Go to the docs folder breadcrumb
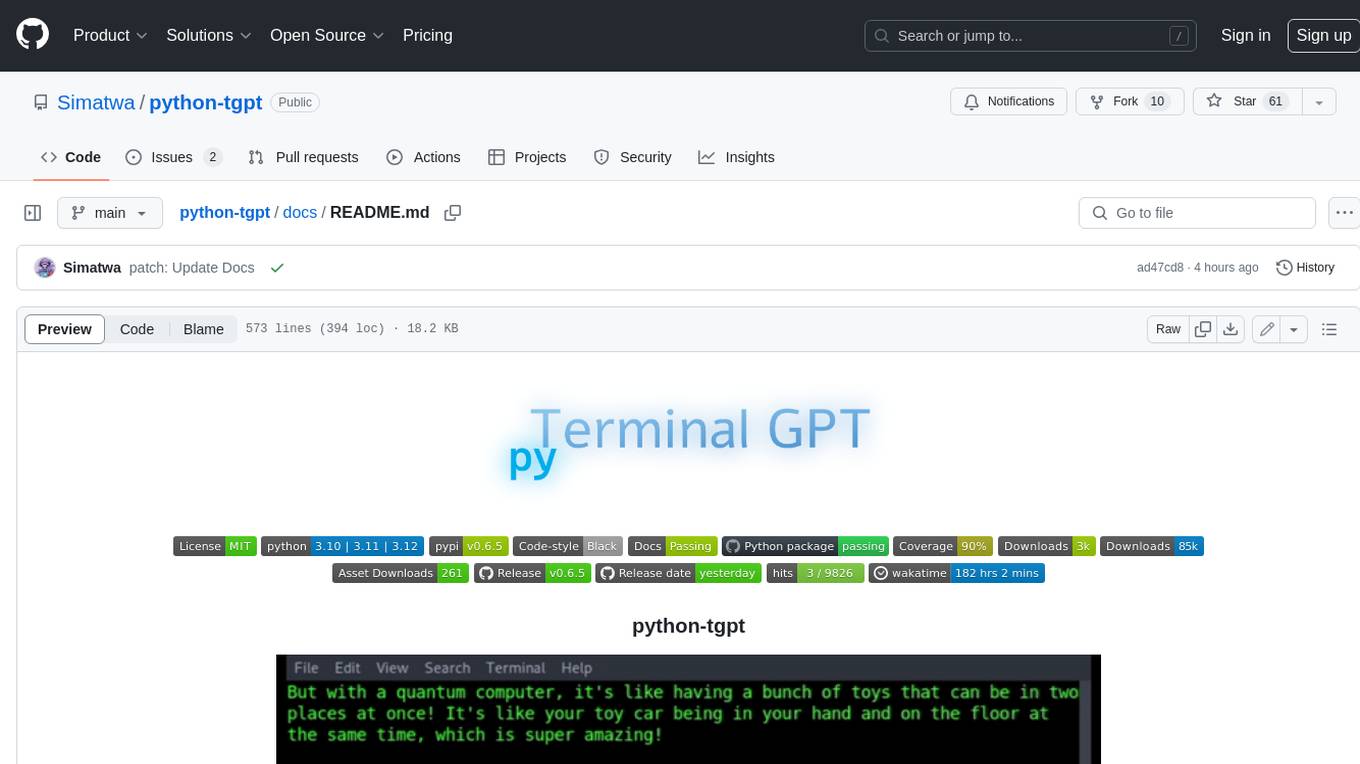The height and width of the screenshot is (764, 1360). coord(300,212)
